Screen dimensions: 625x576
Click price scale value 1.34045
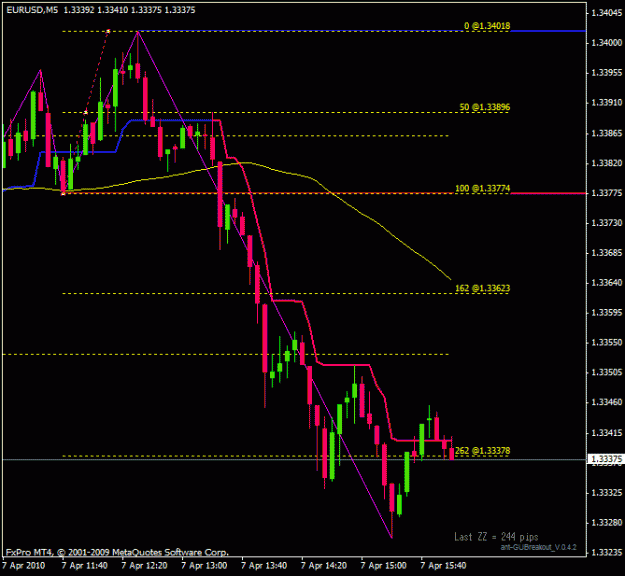tap(607, 13)
